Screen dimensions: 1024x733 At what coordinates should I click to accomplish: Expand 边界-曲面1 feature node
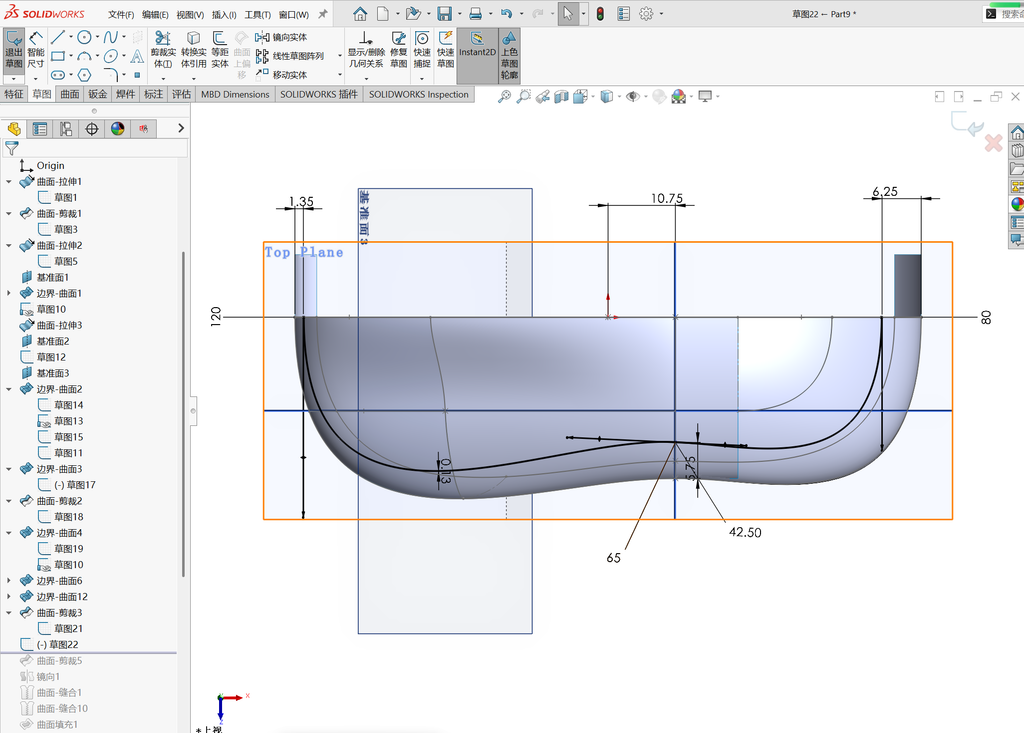[x=8, y=293]
